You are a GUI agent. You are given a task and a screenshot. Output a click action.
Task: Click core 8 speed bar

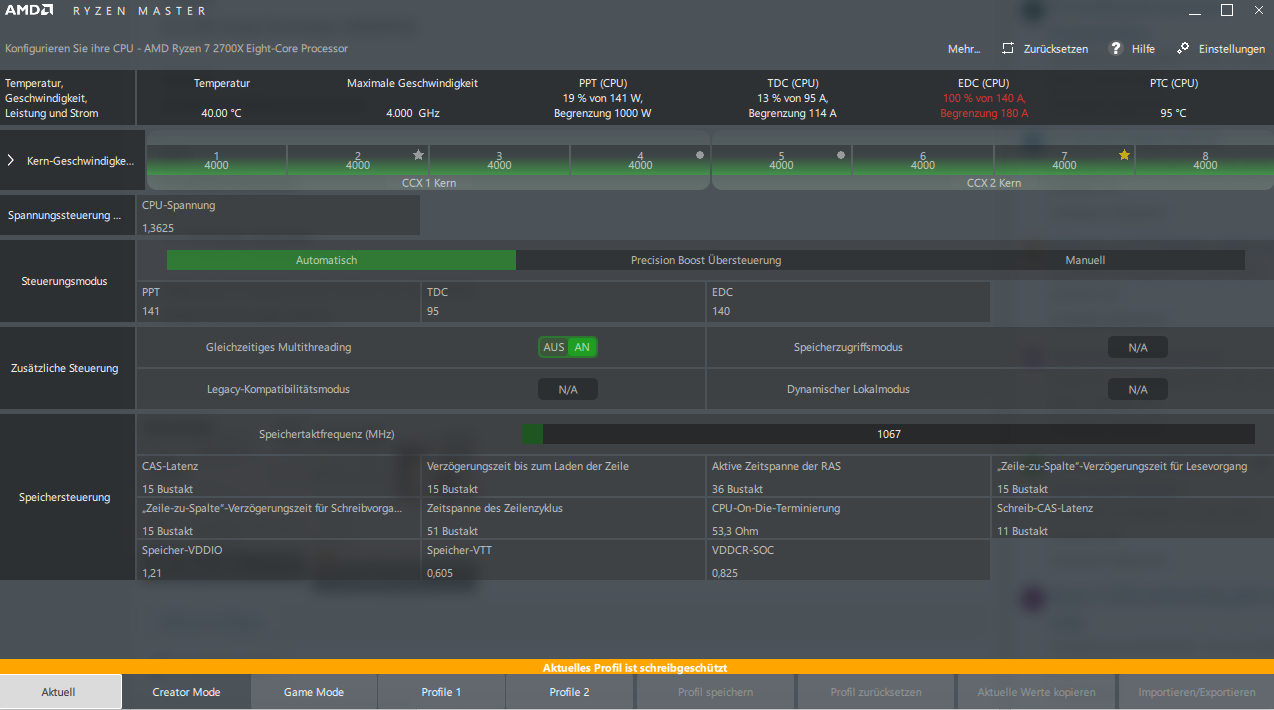point(1205,161)
